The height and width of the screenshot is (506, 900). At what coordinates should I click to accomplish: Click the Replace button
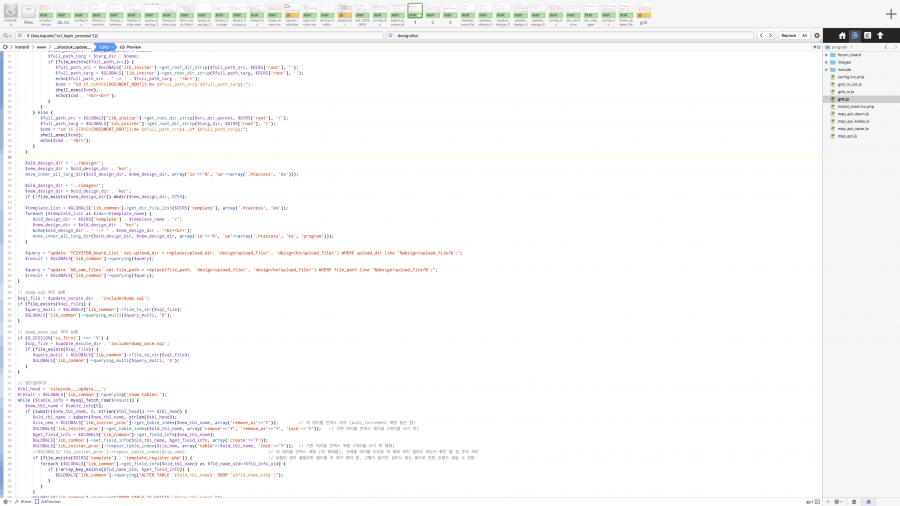pyautogui.click(x=788, y=35)
